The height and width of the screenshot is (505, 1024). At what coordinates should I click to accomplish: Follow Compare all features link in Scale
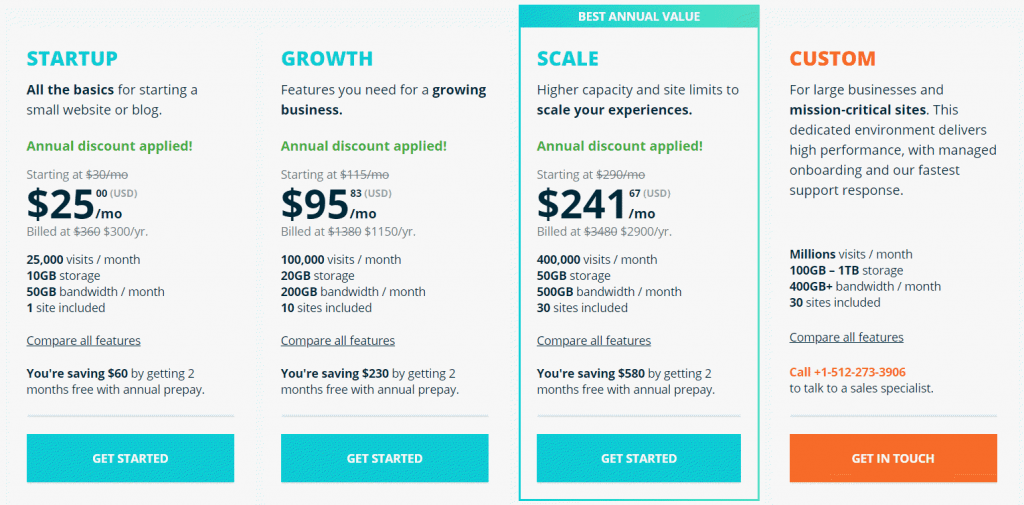coord(594,341)
